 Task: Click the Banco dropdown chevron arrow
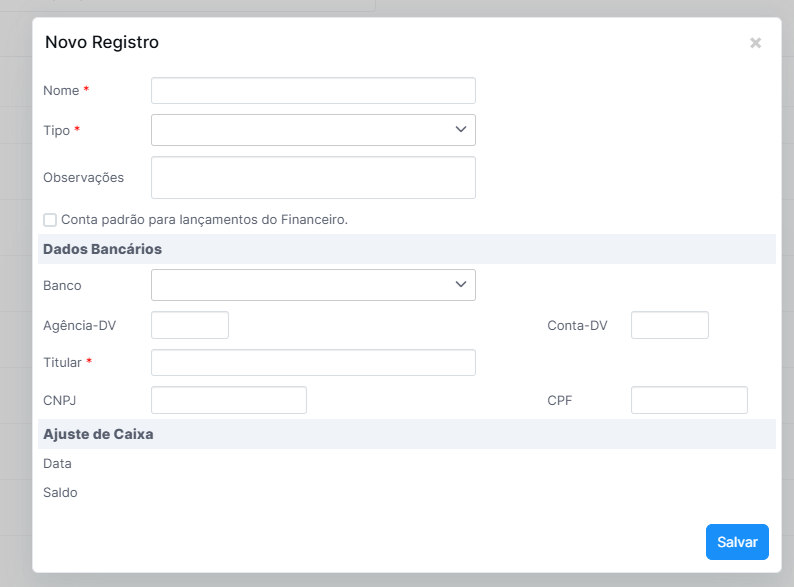point(460,285)
